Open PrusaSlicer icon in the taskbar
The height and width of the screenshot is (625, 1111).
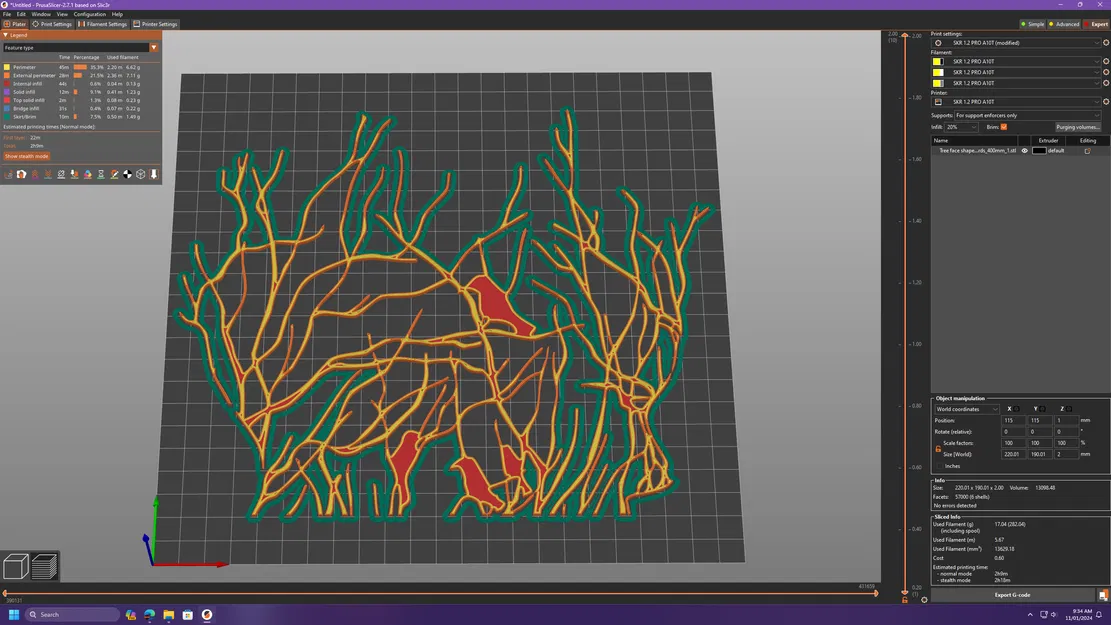point(207,614)
